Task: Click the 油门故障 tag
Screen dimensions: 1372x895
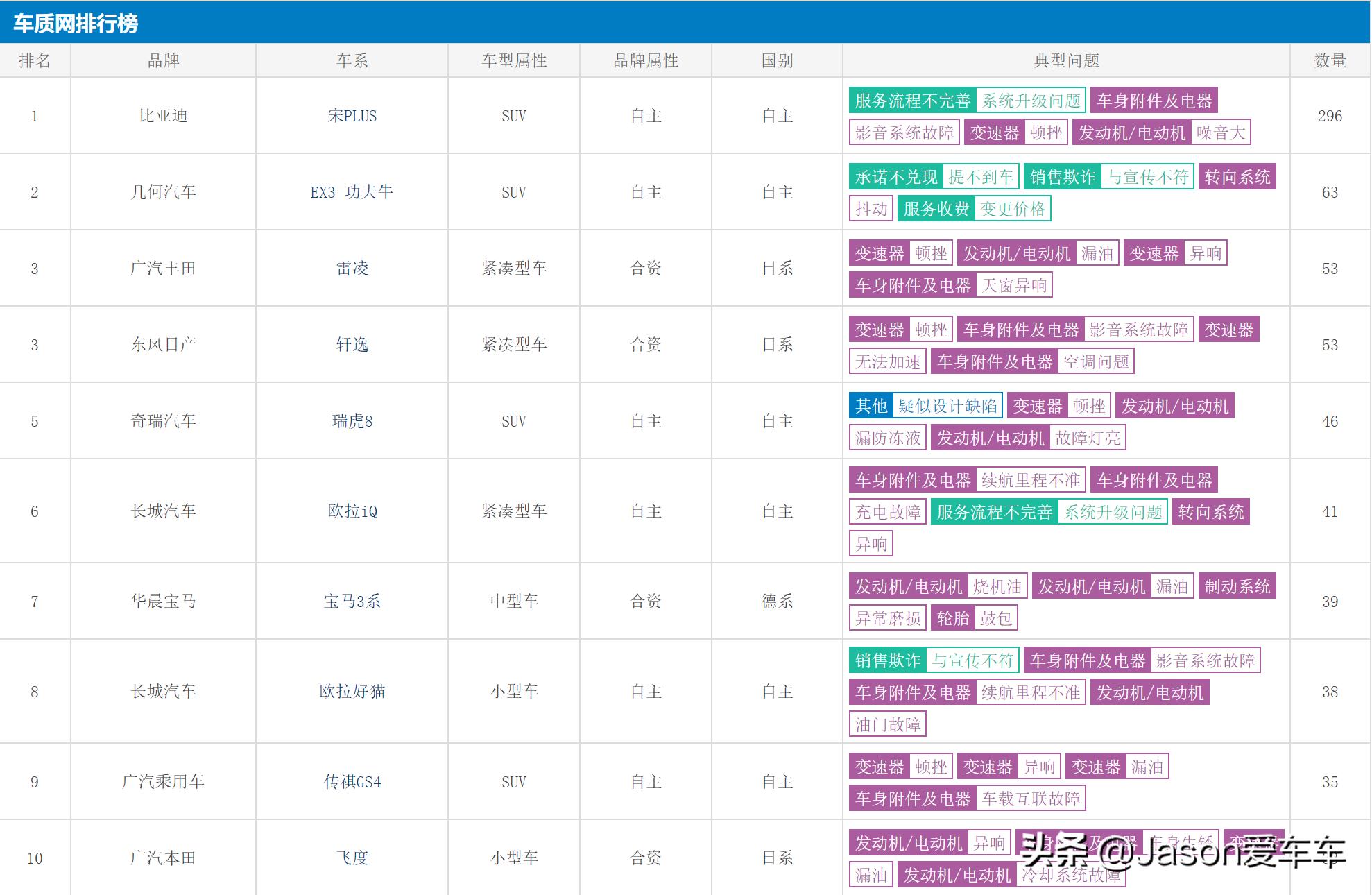Action: 887,725
